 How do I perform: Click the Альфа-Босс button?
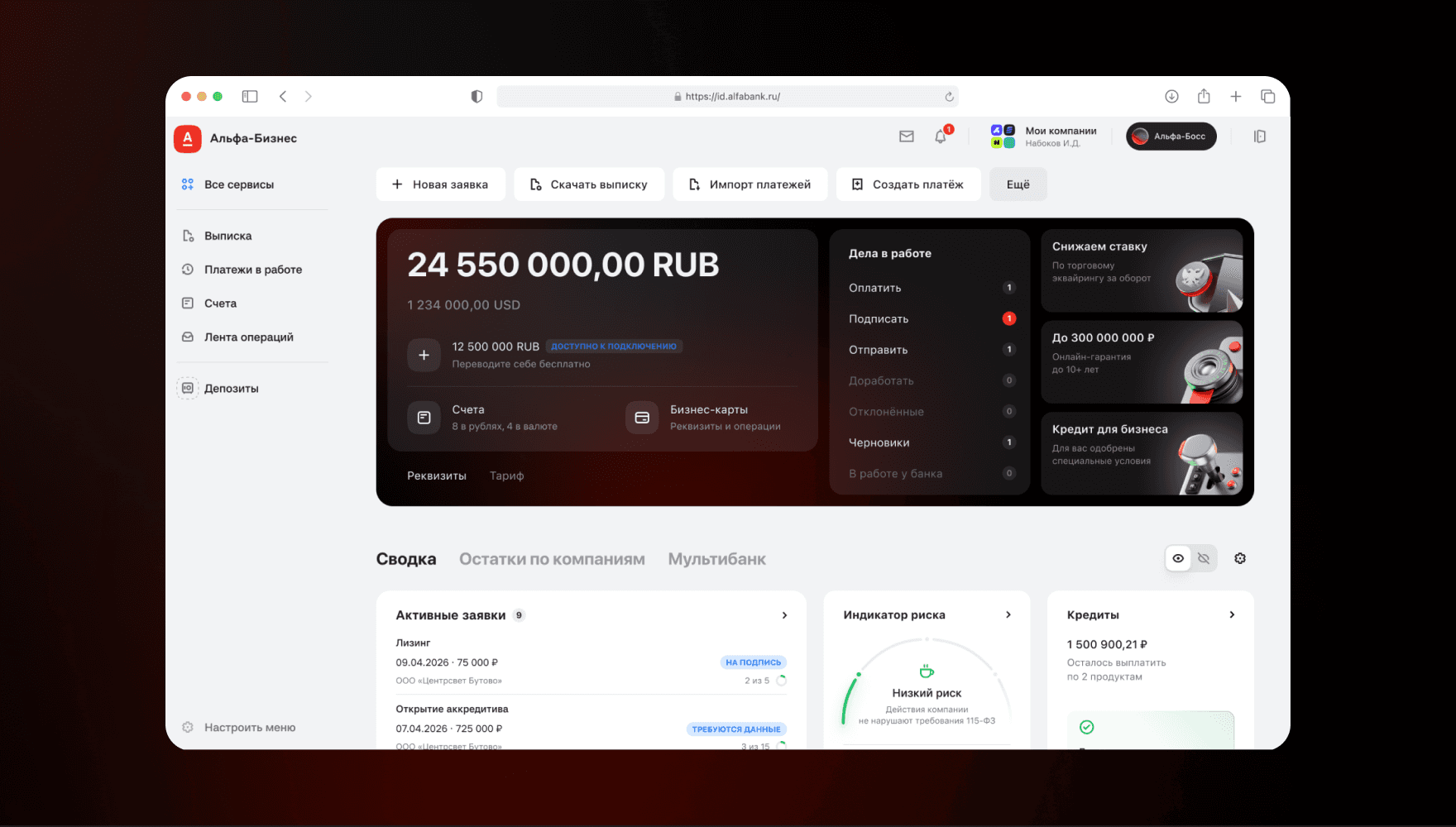click(x=1171, y=136)
